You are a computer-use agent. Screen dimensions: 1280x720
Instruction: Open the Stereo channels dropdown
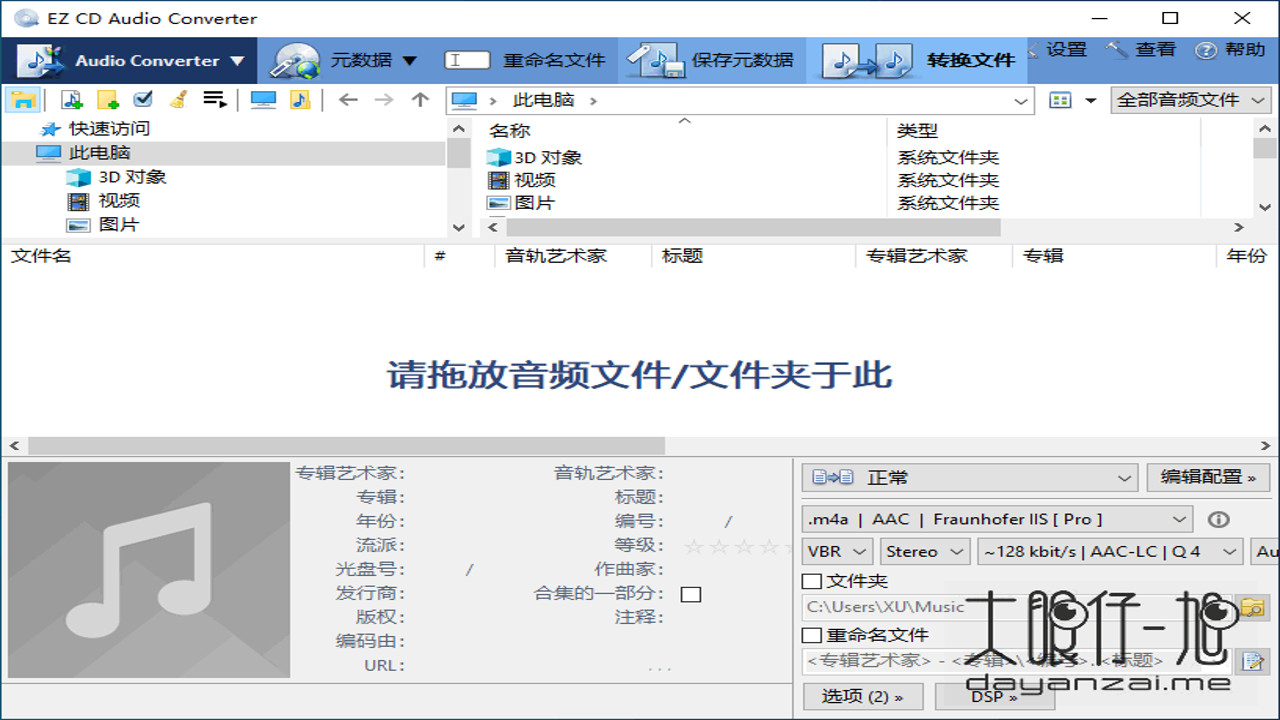pyautogui.click(x=925, y=552)
